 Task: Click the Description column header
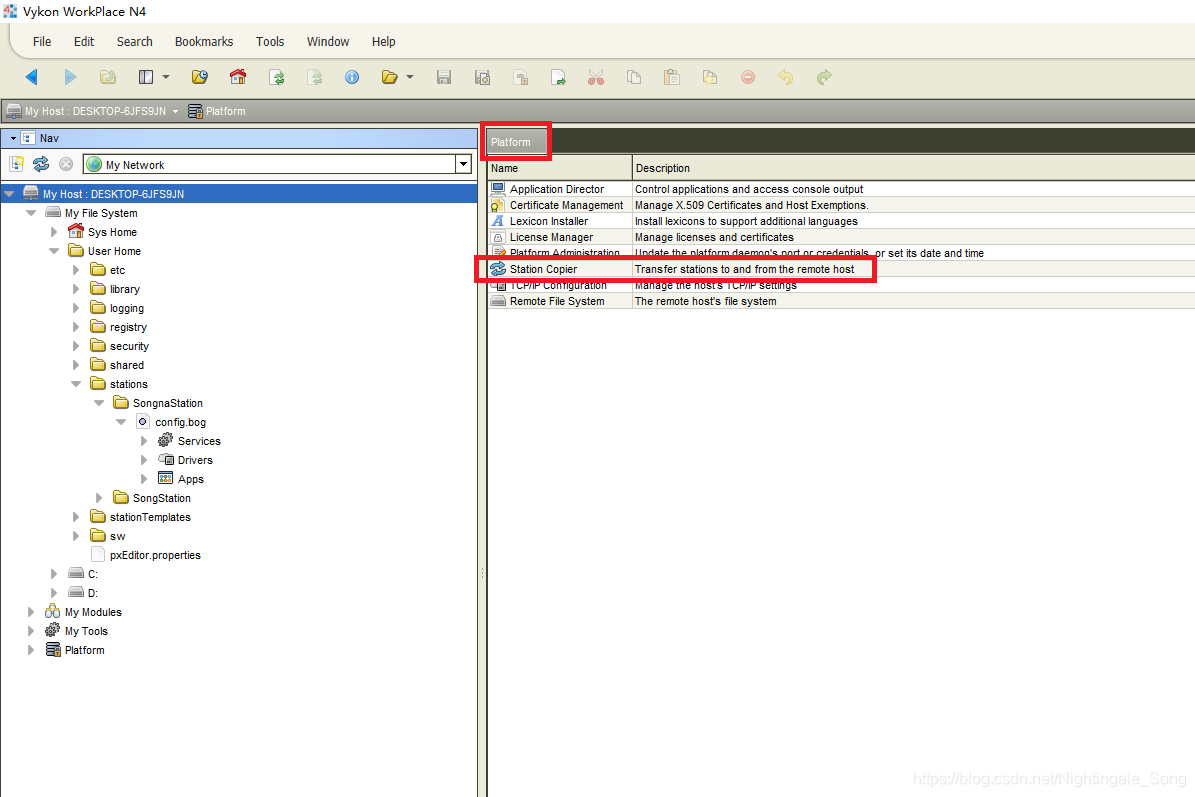[x=914, y=168]
